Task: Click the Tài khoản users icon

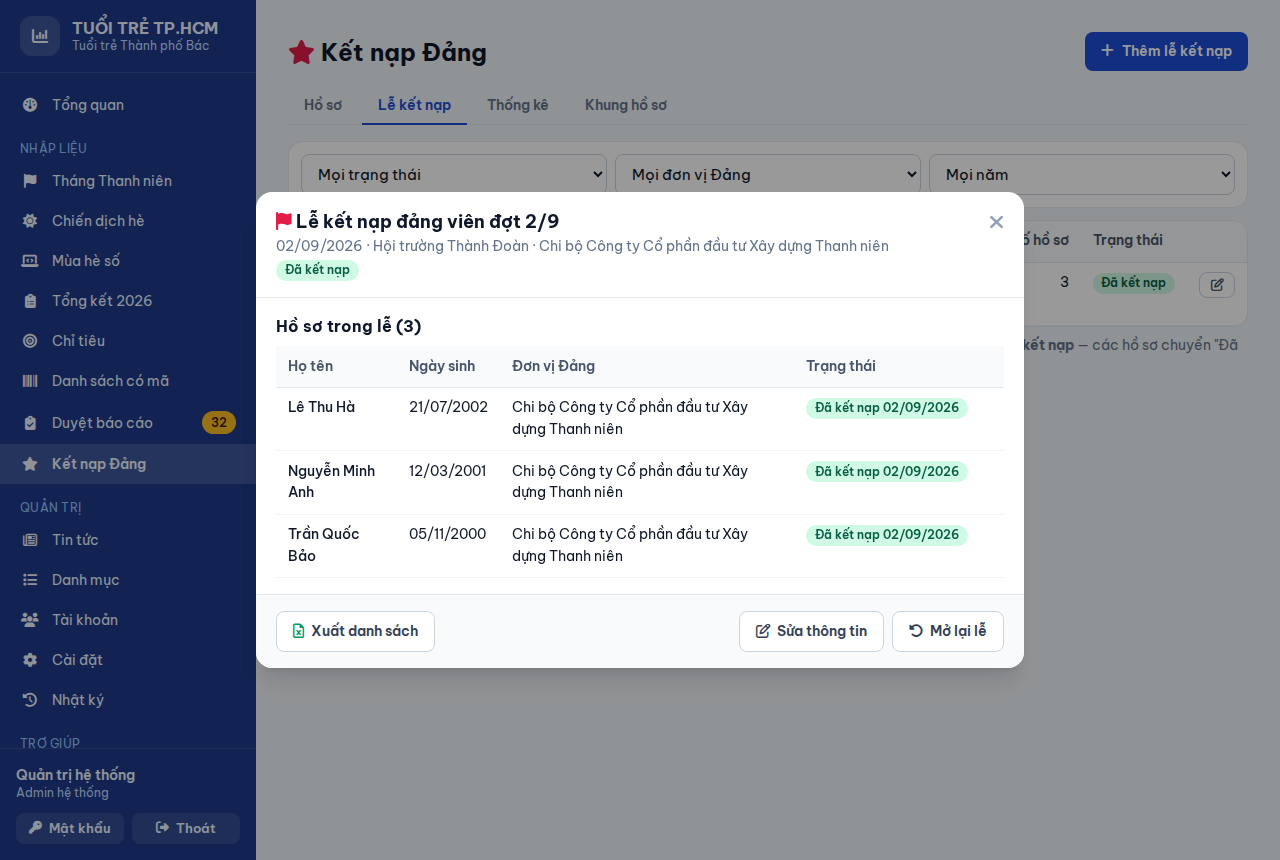Action: click(30, 620)
